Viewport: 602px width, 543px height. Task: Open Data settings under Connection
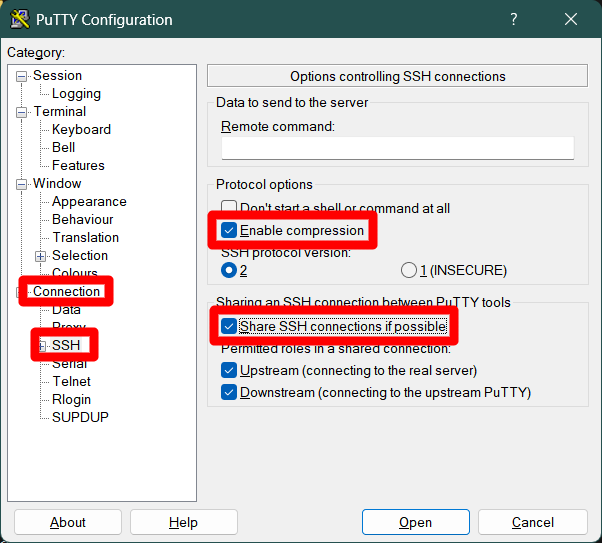pyautogui.click(x=66, y=310)
